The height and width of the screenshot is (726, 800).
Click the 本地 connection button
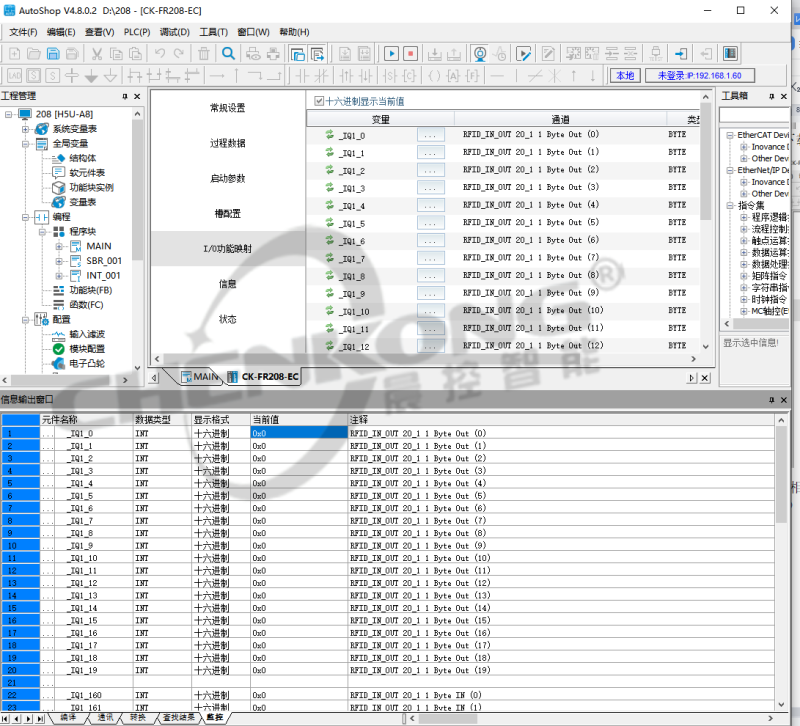pyautogui.click(x=624, y=76)
